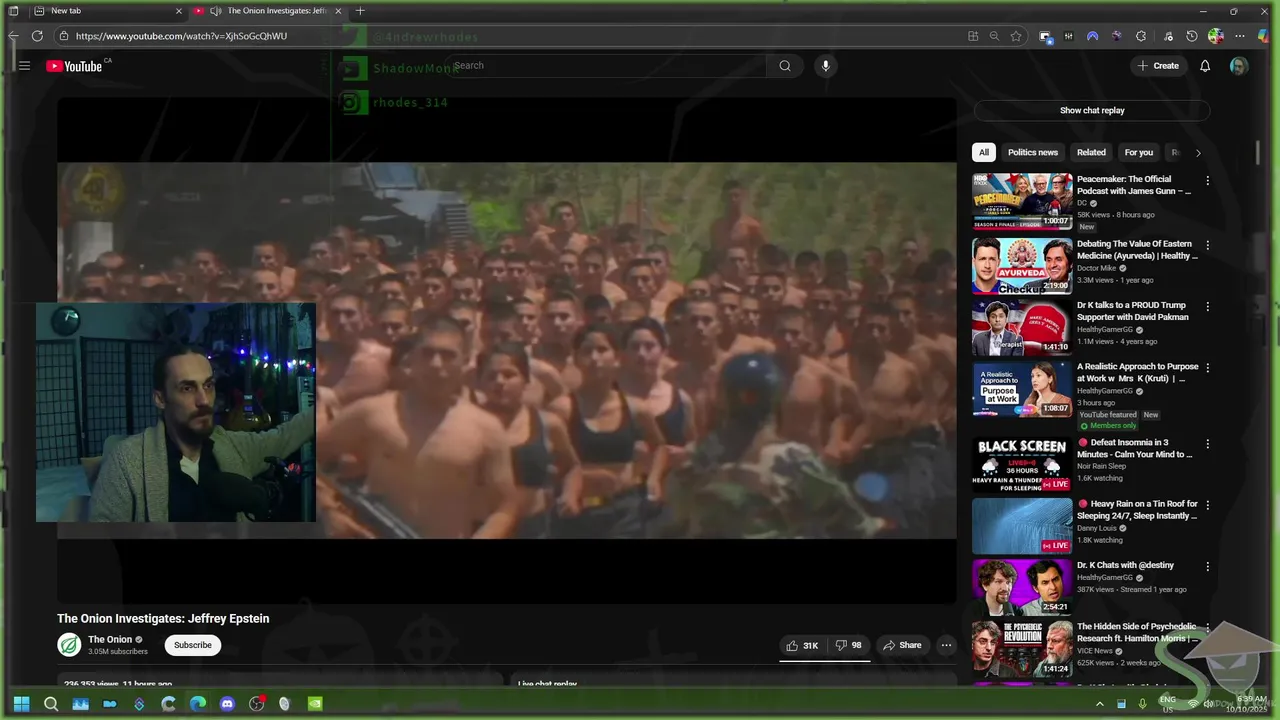Open Edge browser from the taskbar

[198, 704]
